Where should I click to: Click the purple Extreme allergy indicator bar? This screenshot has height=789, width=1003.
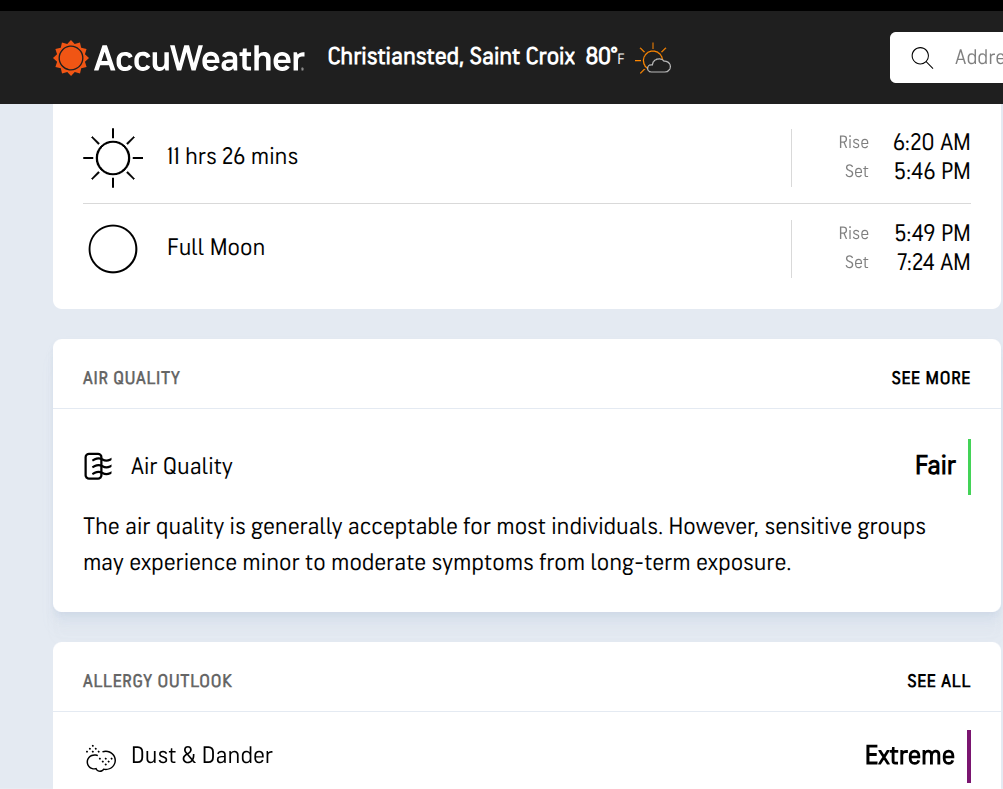[x=969, y=756]
